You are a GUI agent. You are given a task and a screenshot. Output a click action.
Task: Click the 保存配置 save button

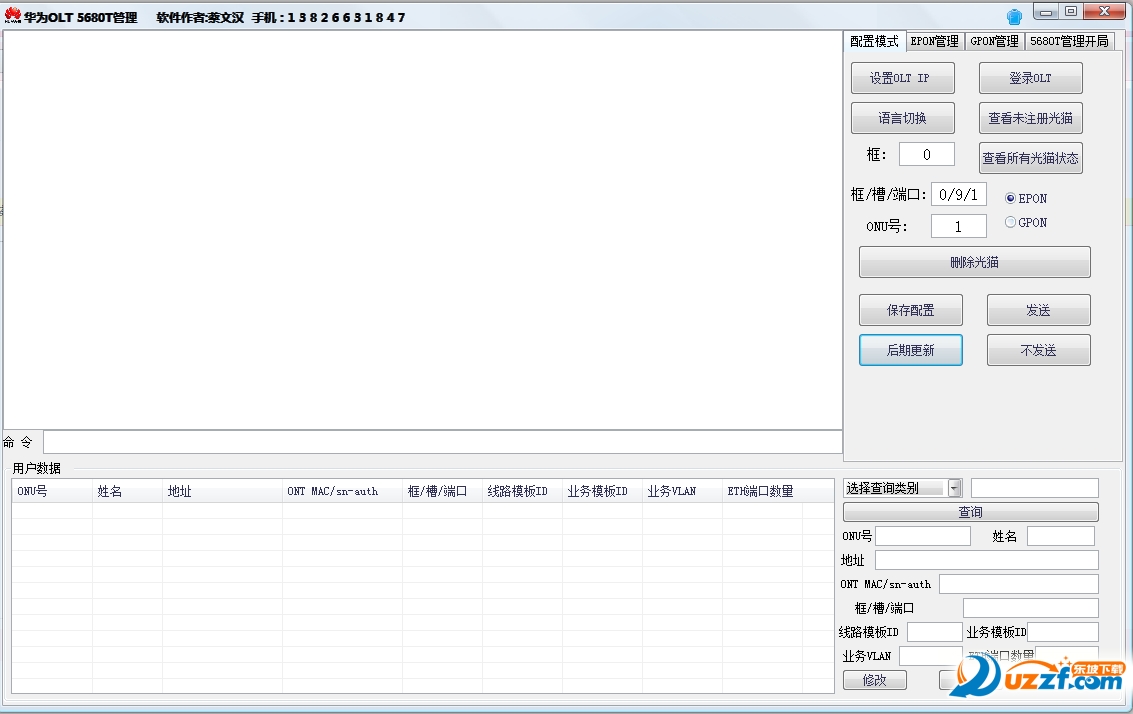click(910, 309)
